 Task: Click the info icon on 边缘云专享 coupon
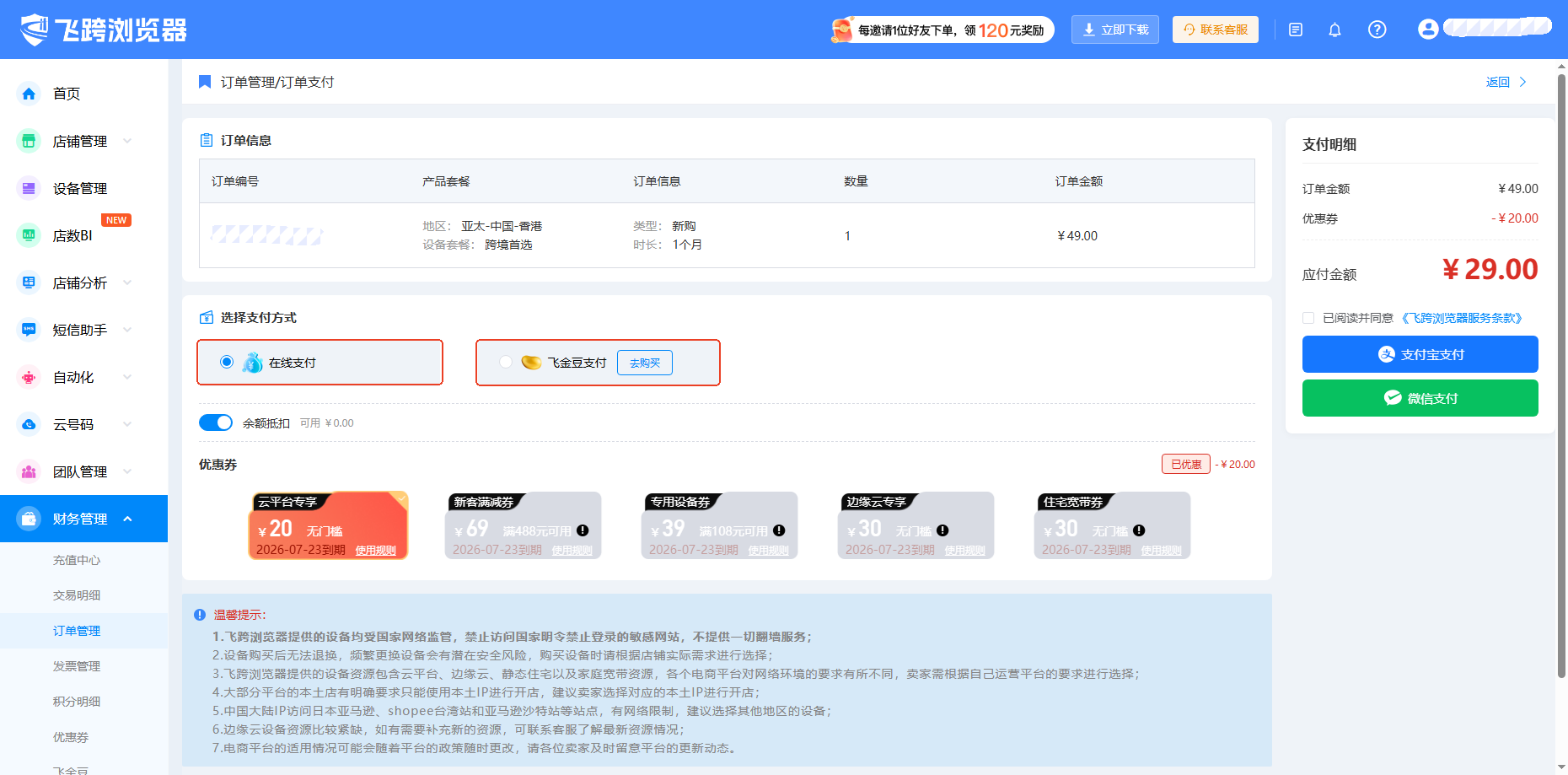coord(942,530)
